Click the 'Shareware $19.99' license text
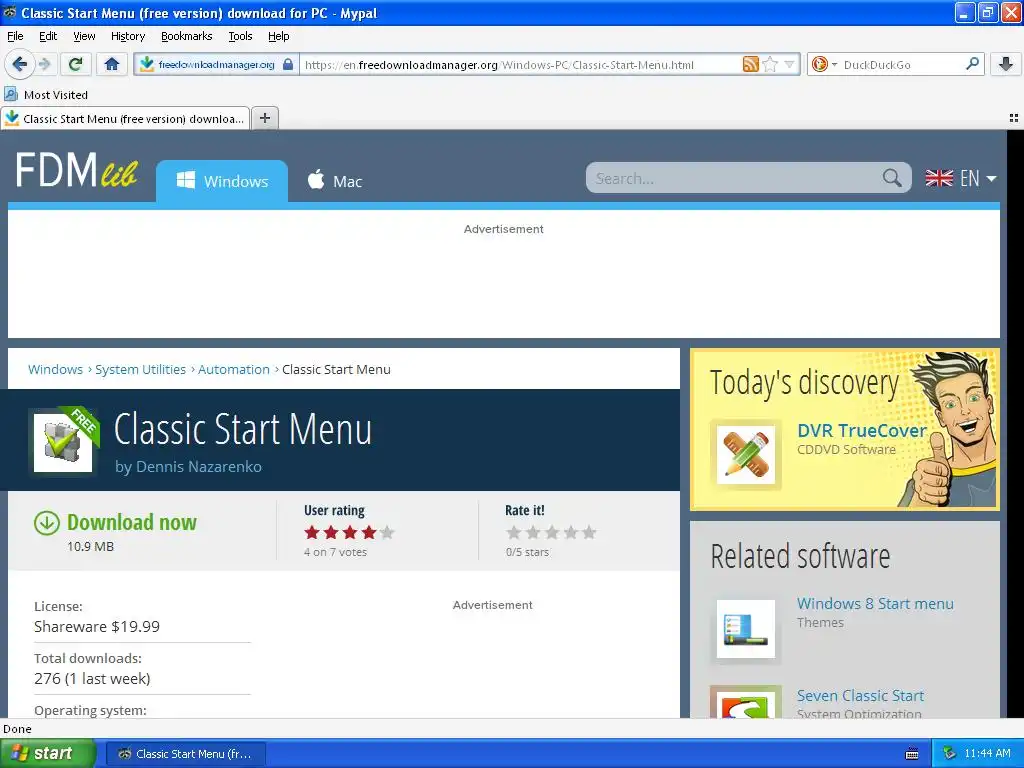Viewport: 1024px width, 768px height. [97, 626]
